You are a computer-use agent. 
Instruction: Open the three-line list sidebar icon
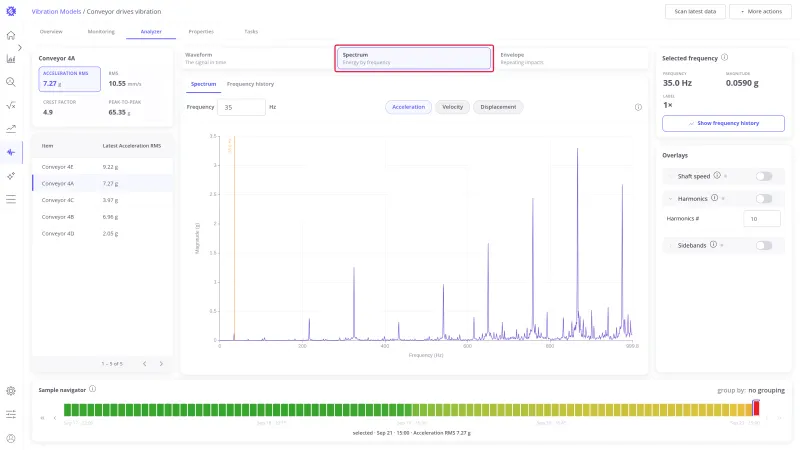tap(11, 199)
